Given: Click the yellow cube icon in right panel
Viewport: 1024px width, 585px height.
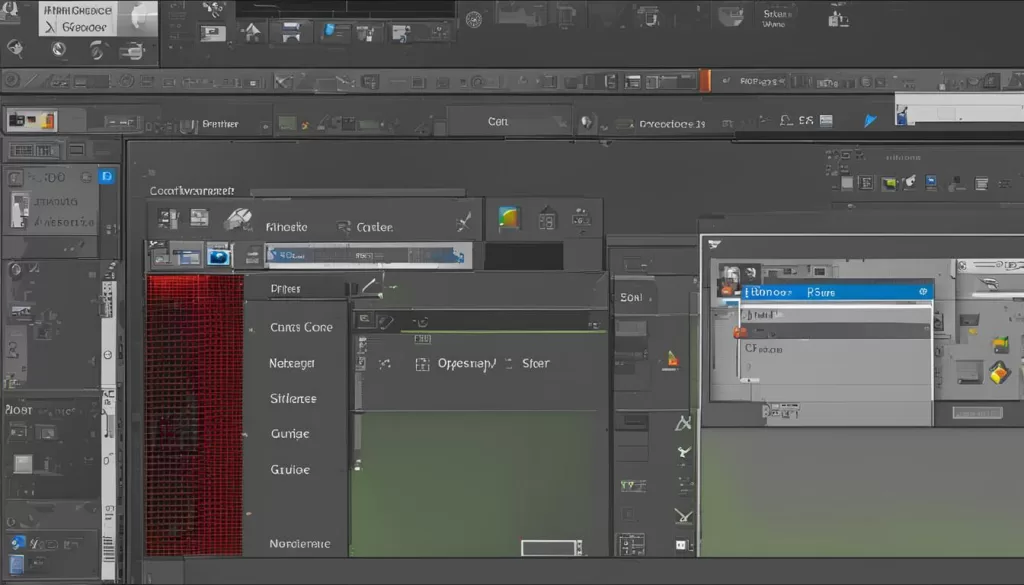Looking at the screenshot, I should (999, 373).
